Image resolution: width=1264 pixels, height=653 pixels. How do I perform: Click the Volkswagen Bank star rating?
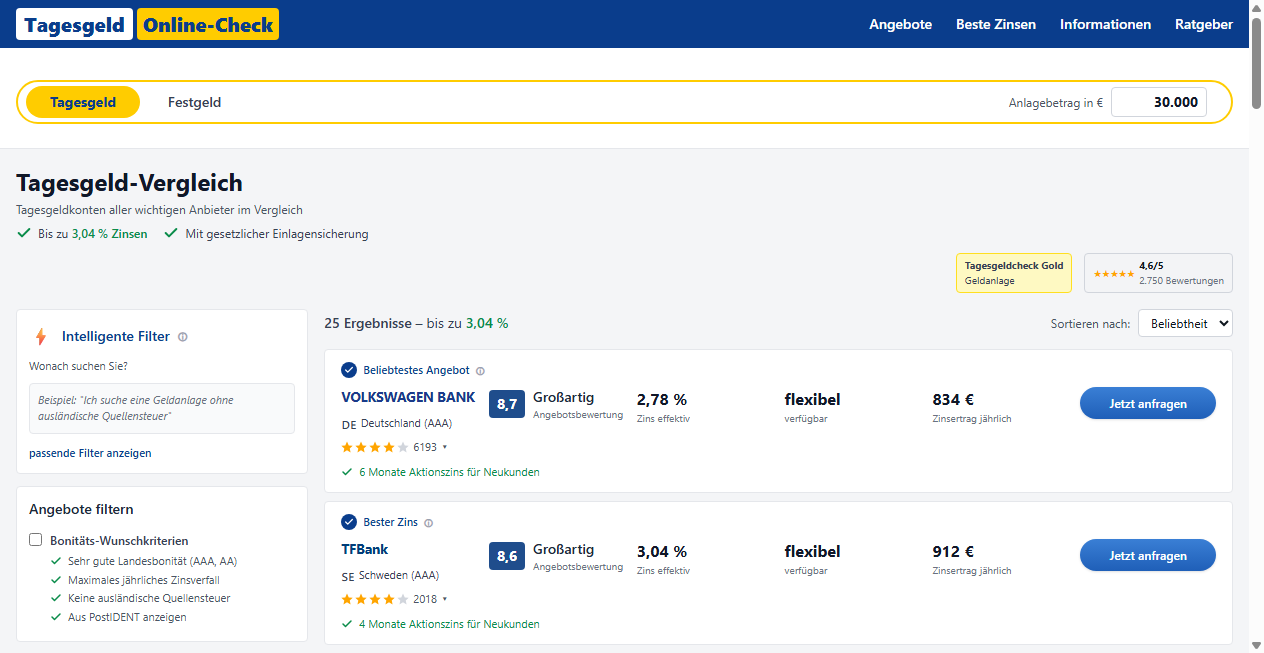pyautogui.click(x=375, y=447)
